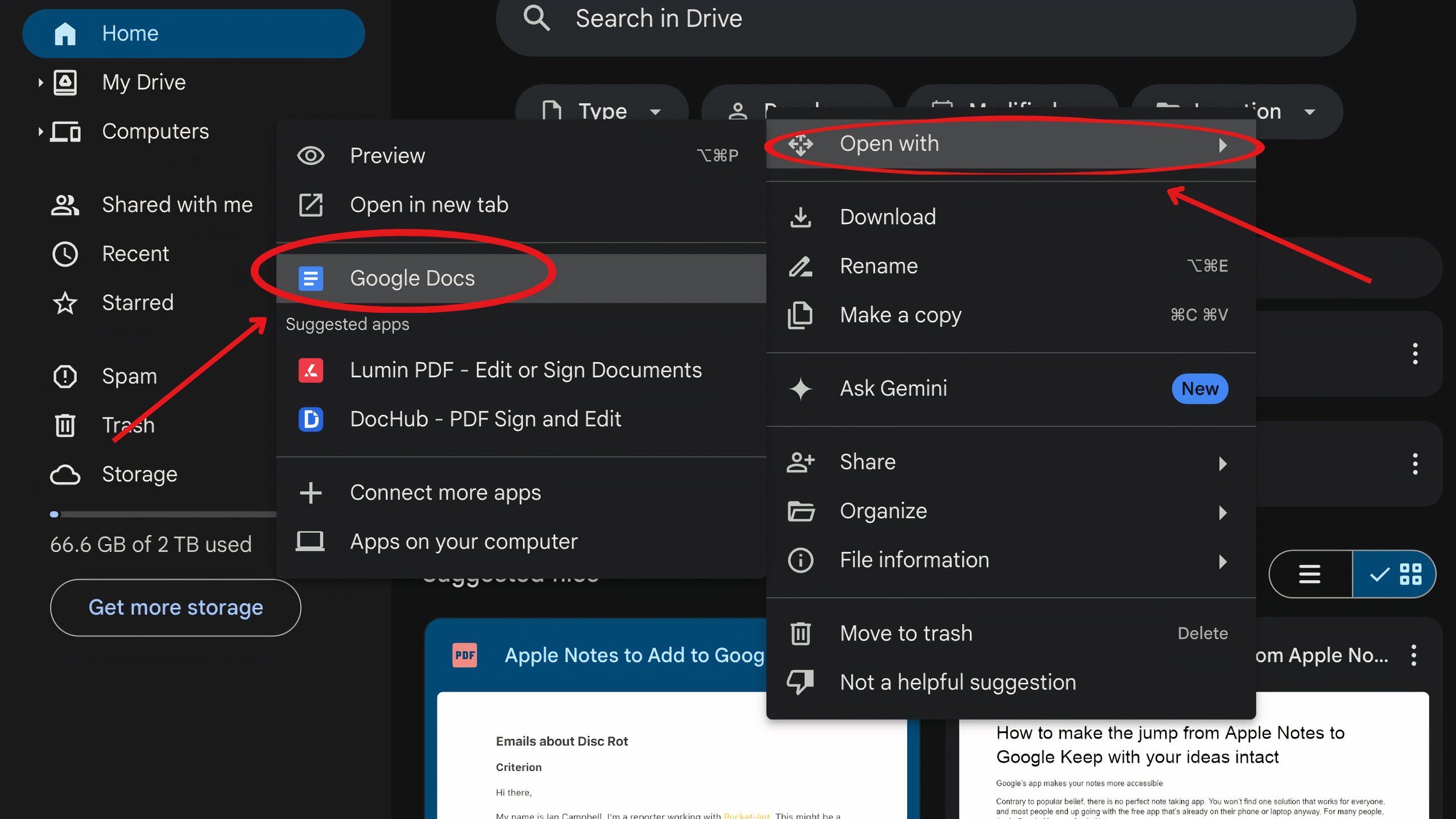Viewport: 1456px width, 819px height.
Task: Click the Get more storage button
Action: (x=175, y=607)
